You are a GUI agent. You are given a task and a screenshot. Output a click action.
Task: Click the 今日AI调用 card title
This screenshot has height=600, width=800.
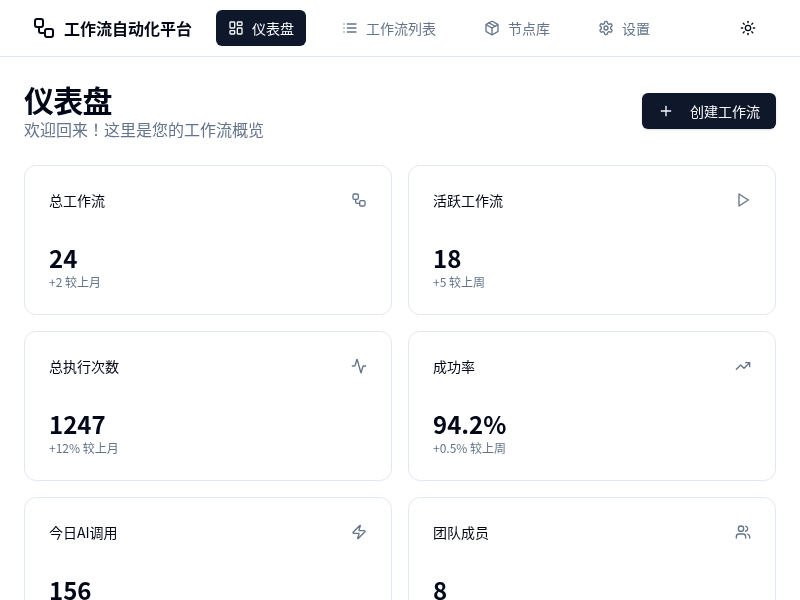click(83, 533)
